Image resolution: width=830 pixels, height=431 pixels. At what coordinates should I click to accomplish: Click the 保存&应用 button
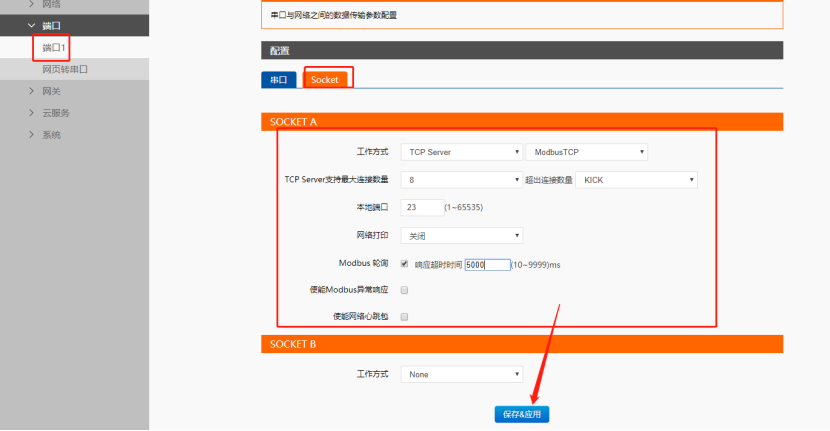point(521,414)
